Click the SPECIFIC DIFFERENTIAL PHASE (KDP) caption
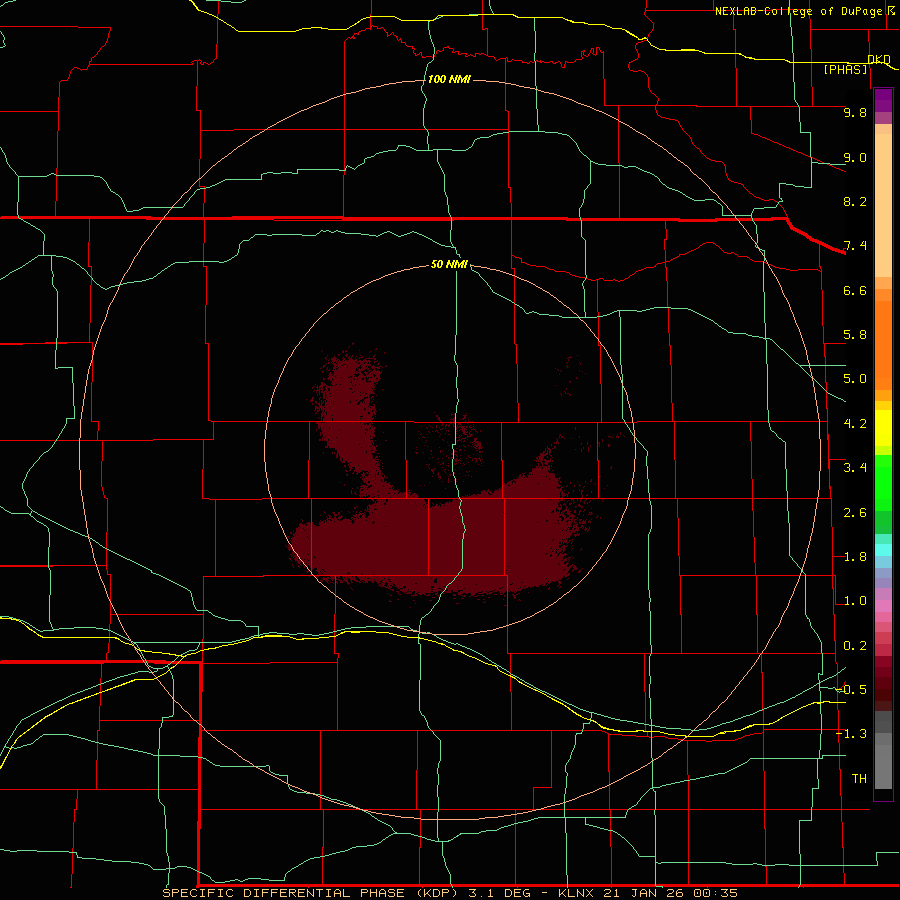The height and width of the screenshot is (900, 900). (x=311, y=893)
